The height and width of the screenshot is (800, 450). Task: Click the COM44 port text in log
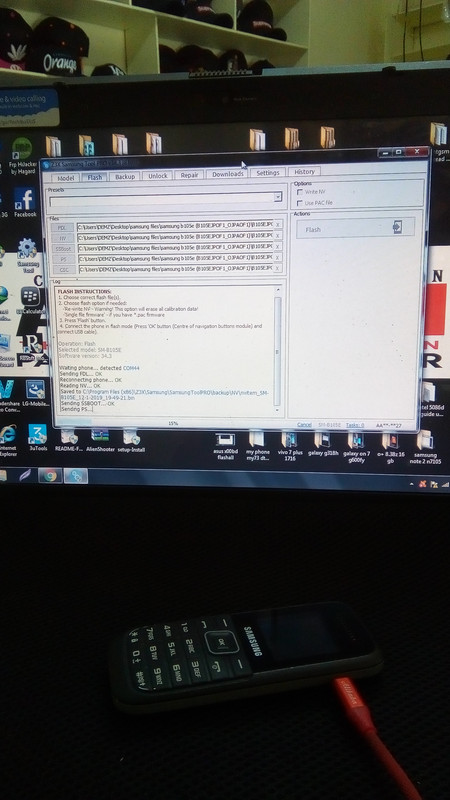point(131,368)
